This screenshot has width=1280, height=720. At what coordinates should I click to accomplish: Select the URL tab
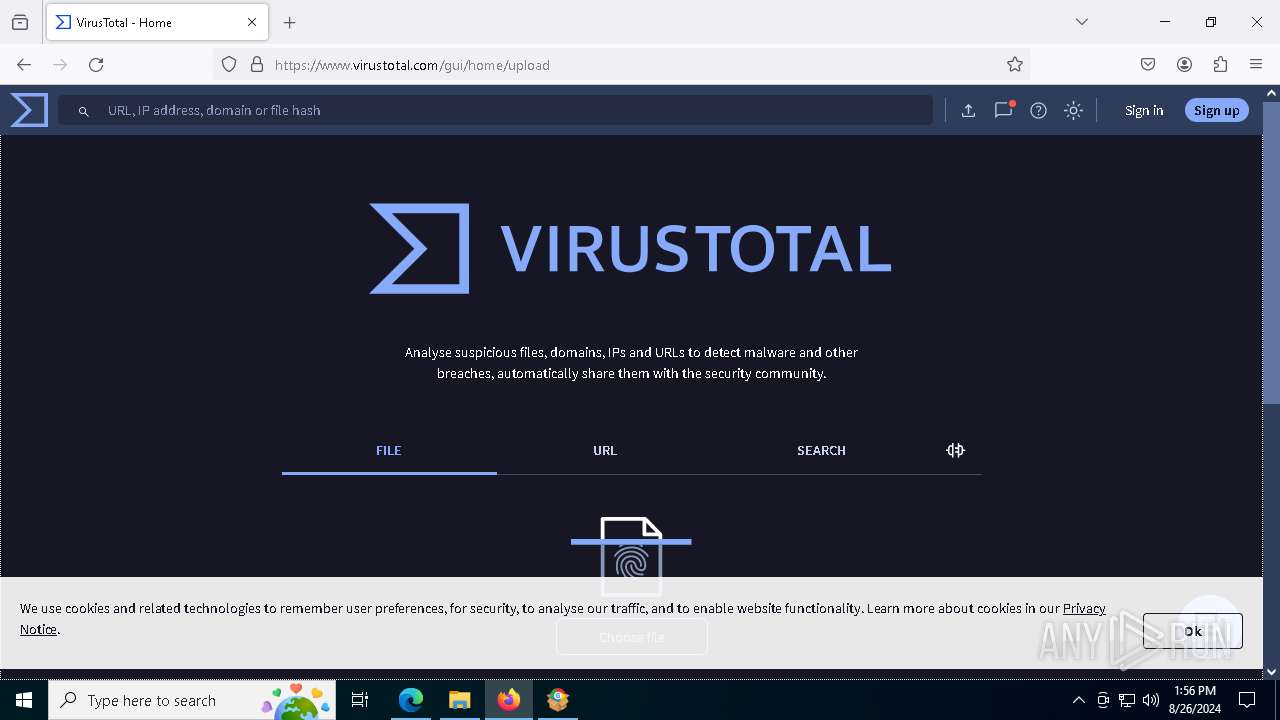(605, 451)
